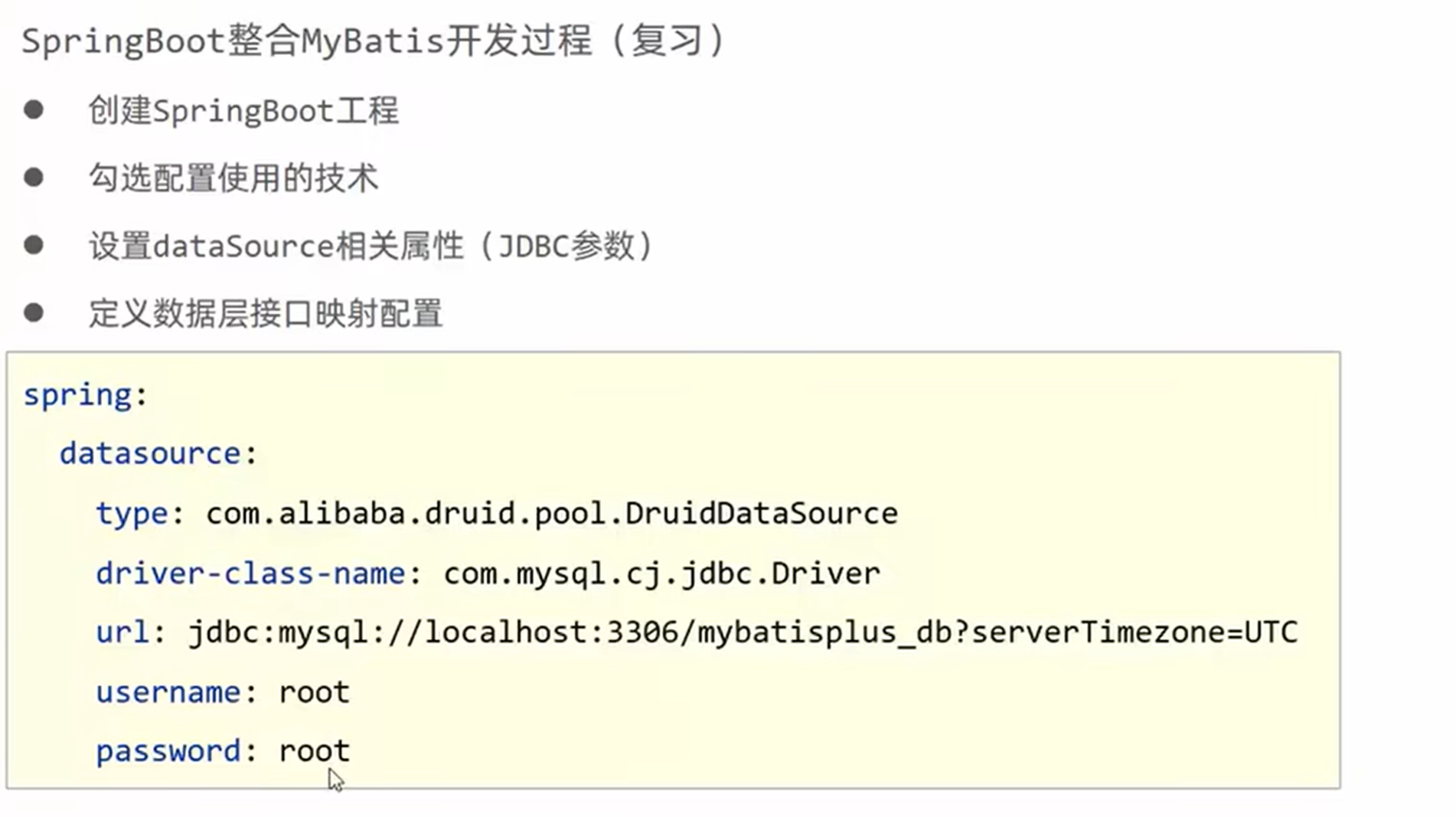1456x817 pixels.
Task: Click the bullet dot before 定义数据层接口映射配置
Action: pyautogui.click(x=34, y=312)
